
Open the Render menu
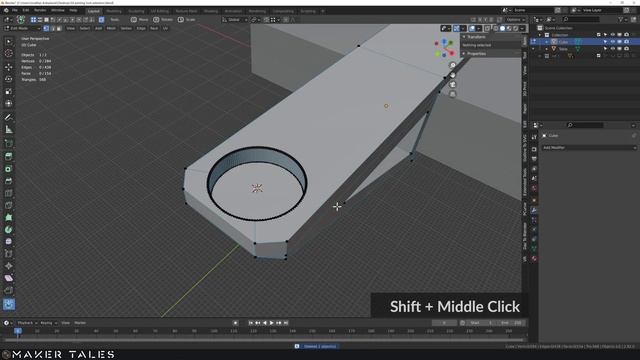point(40,10)
